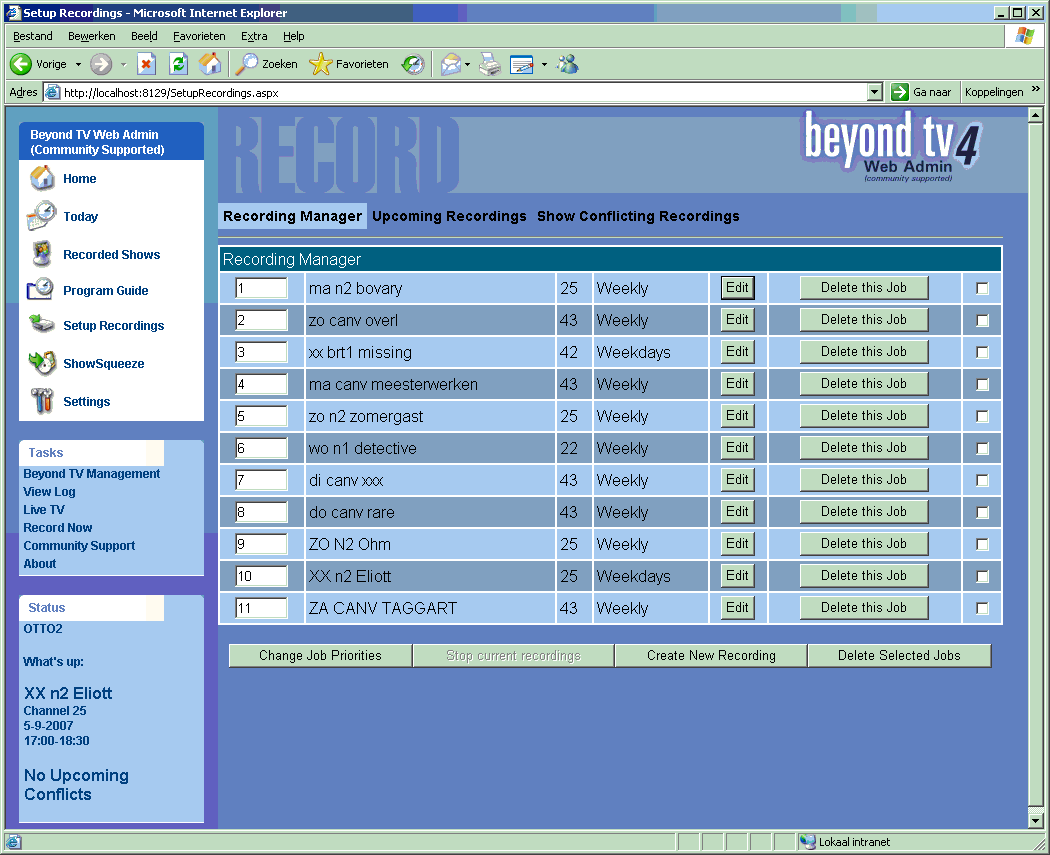This screenshot has width=1050, height=855.
Task: Click the Settings tools icon in sidebar
Action: [42, 400]
